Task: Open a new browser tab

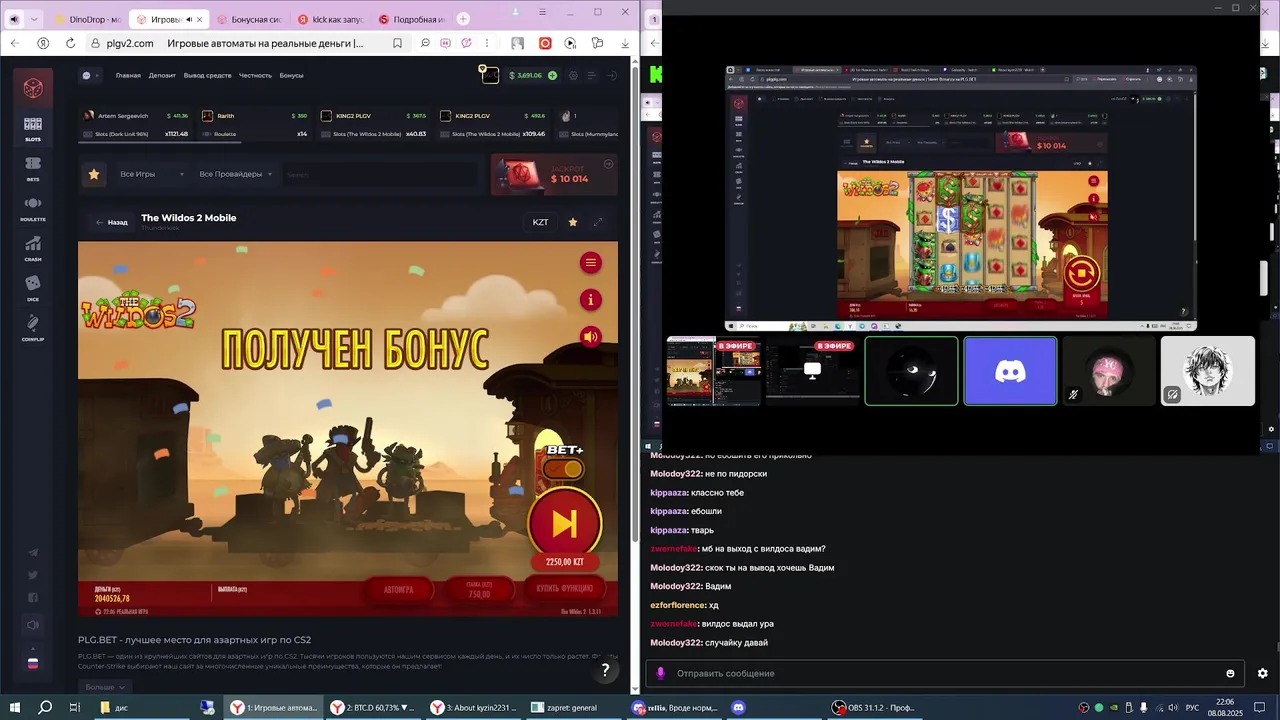Action: click(x=463, y=19)
